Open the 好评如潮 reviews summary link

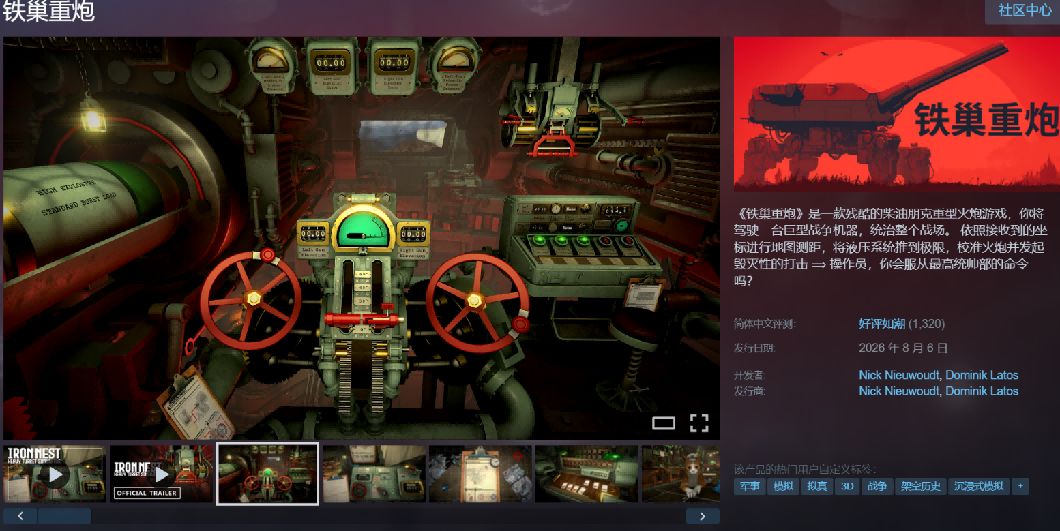point(882,323)
